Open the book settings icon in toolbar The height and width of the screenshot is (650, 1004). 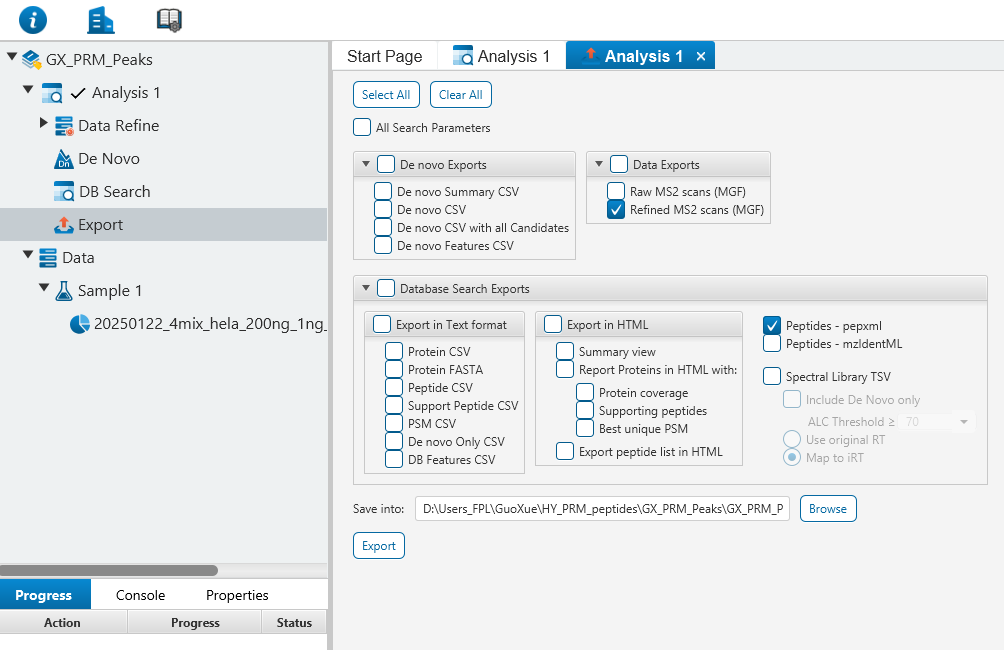pos(169,19)
